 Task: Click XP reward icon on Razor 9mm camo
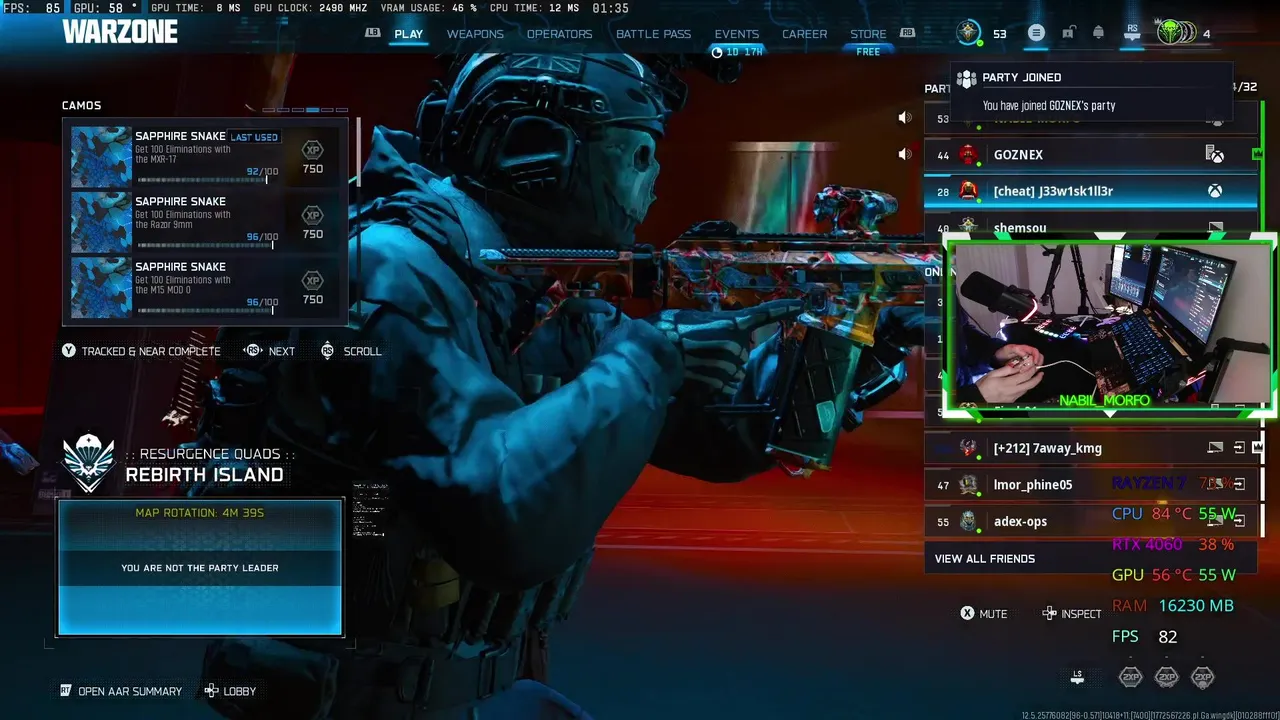tap(313, 215)
